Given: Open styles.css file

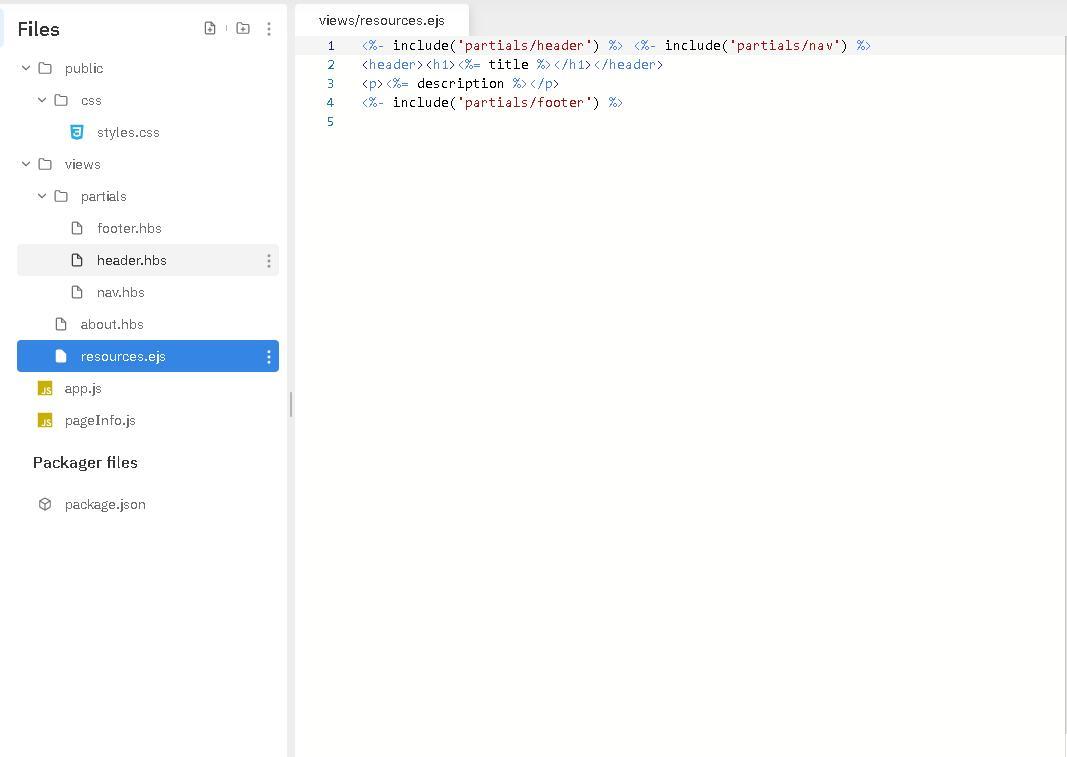Looking at the screenshot, I should (x=128, y=132).
